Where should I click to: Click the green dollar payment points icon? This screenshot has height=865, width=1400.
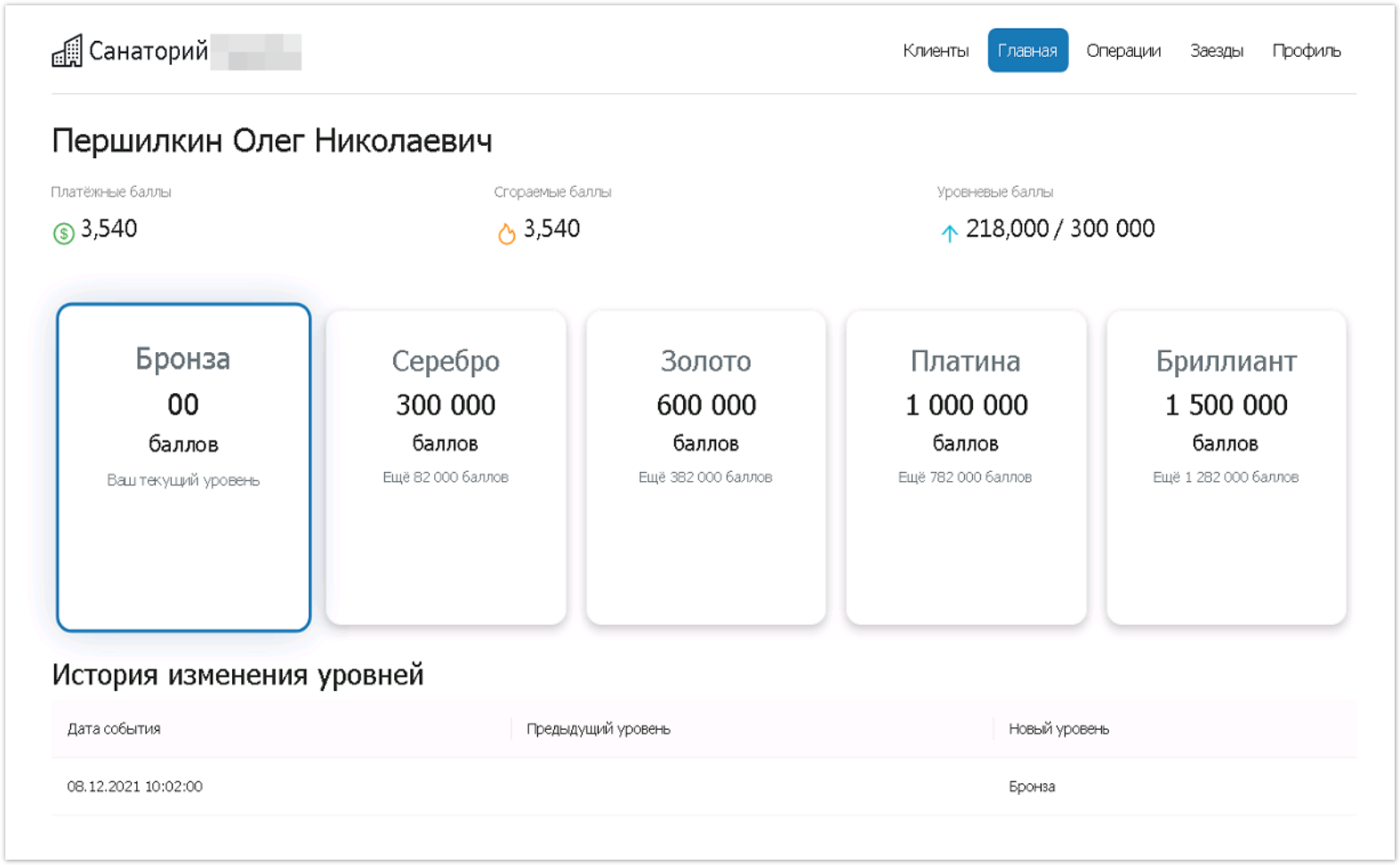pyautogui.click(x=63, y=233)
